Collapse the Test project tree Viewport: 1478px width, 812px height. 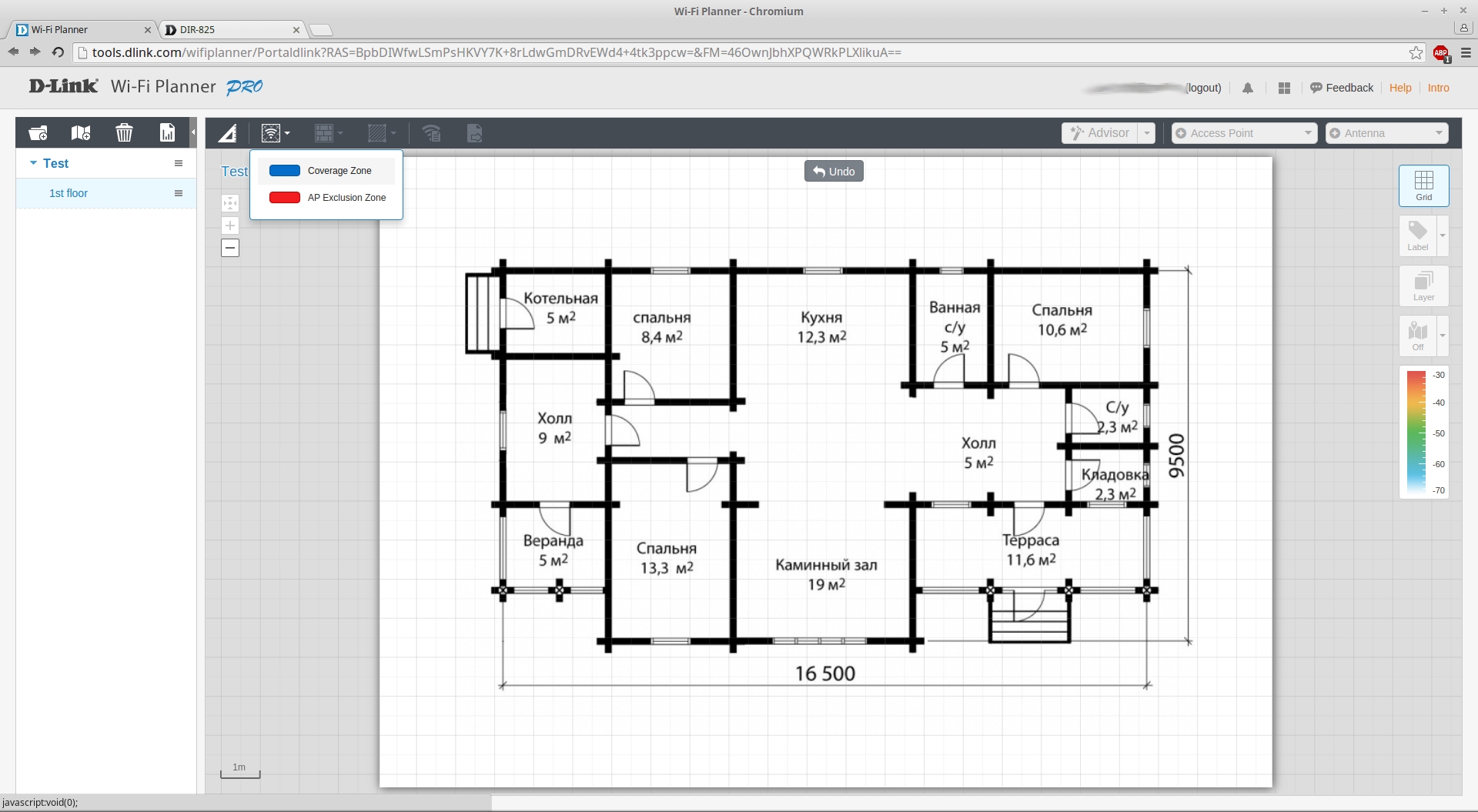coord(33,163)
